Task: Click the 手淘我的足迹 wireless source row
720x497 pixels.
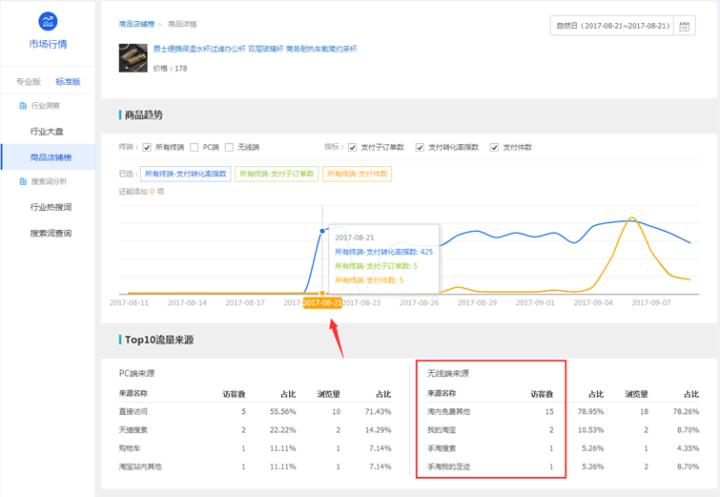Action: [x=563, y=467]
